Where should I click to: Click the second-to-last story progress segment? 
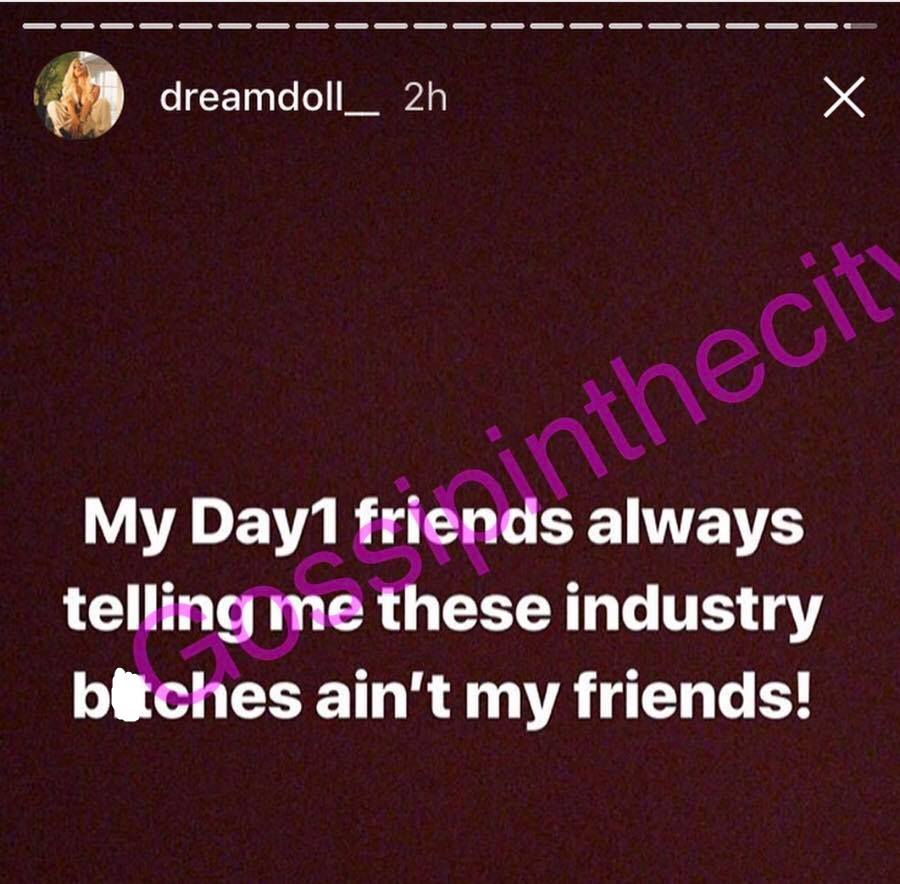coord(821,26)
